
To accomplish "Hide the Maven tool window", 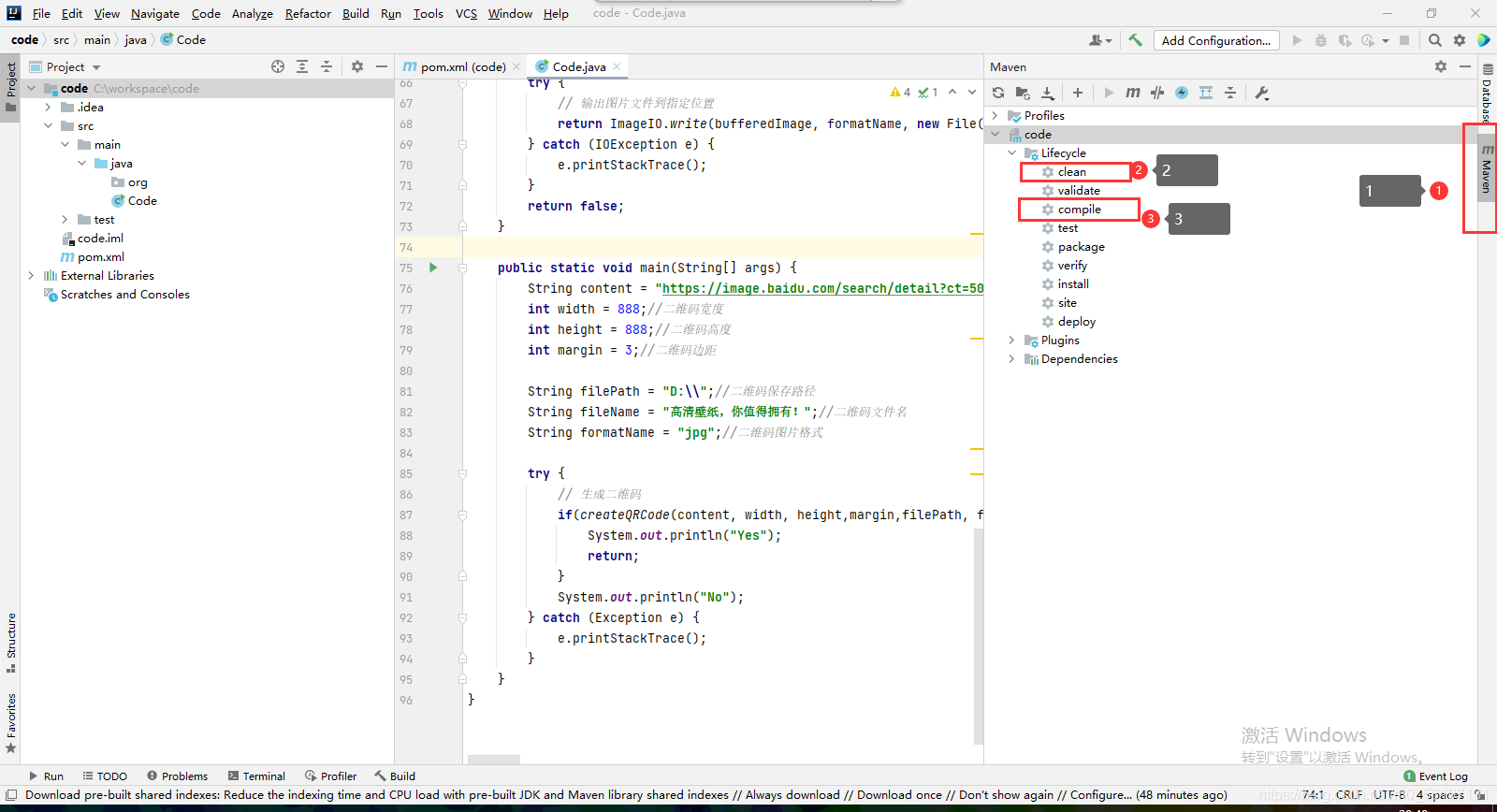I will coord(1465,66).
